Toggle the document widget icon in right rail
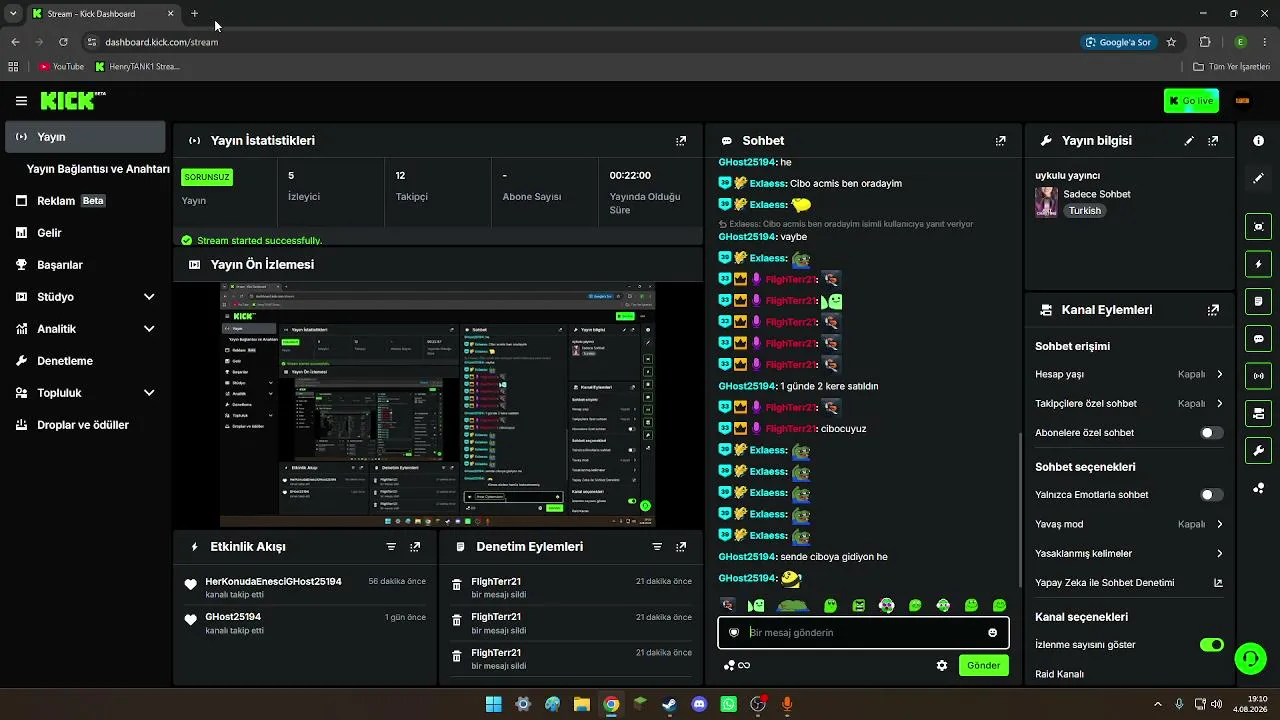1280x720 pixels. [x=1258, y=301]
